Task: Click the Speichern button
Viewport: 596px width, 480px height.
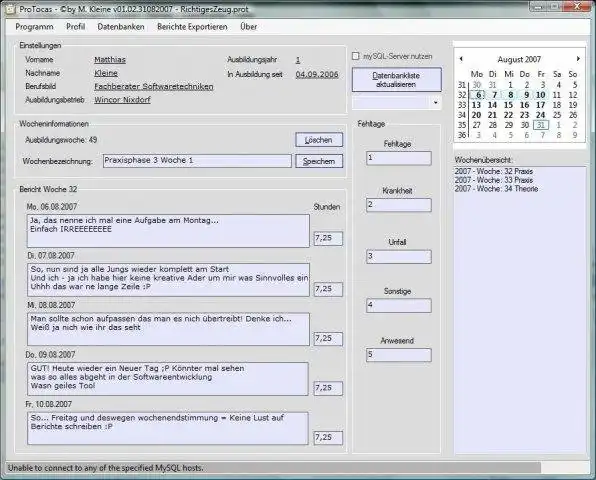Action: click(319, 161)
